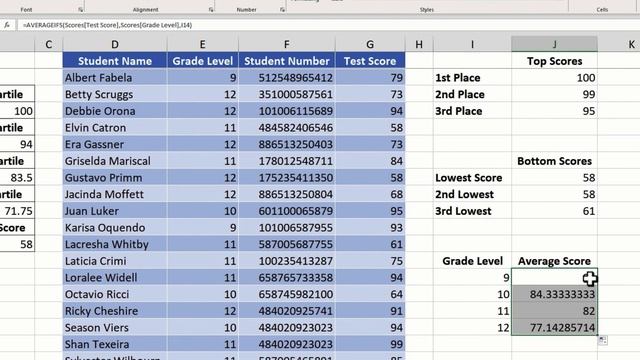Select the Gustavo Primm name cell
The image size is (640, 360).
click(115, 178)
